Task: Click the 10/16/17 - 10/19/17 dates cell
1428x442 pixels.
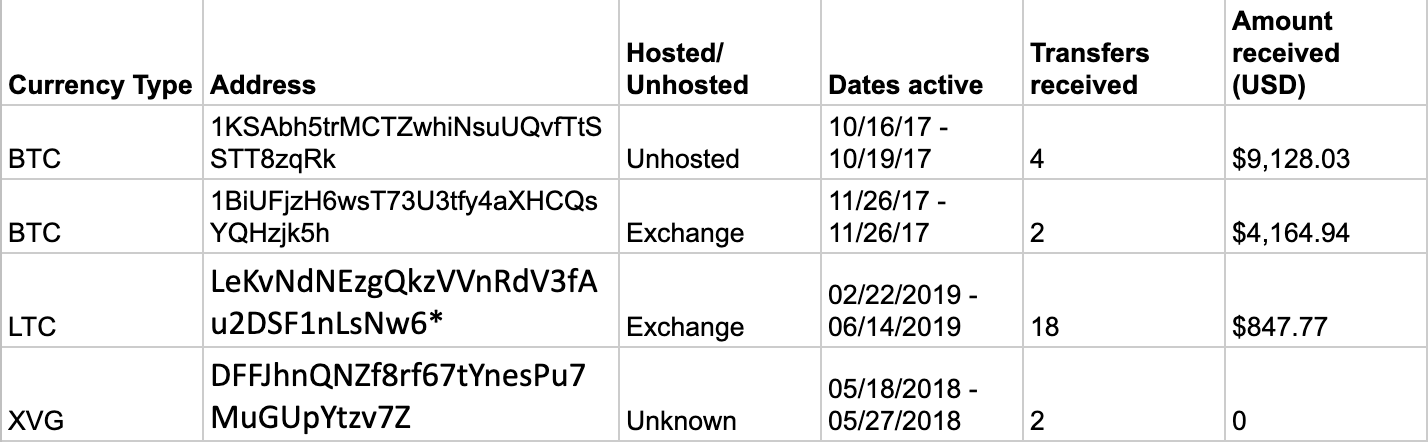Action: [889, 144]
